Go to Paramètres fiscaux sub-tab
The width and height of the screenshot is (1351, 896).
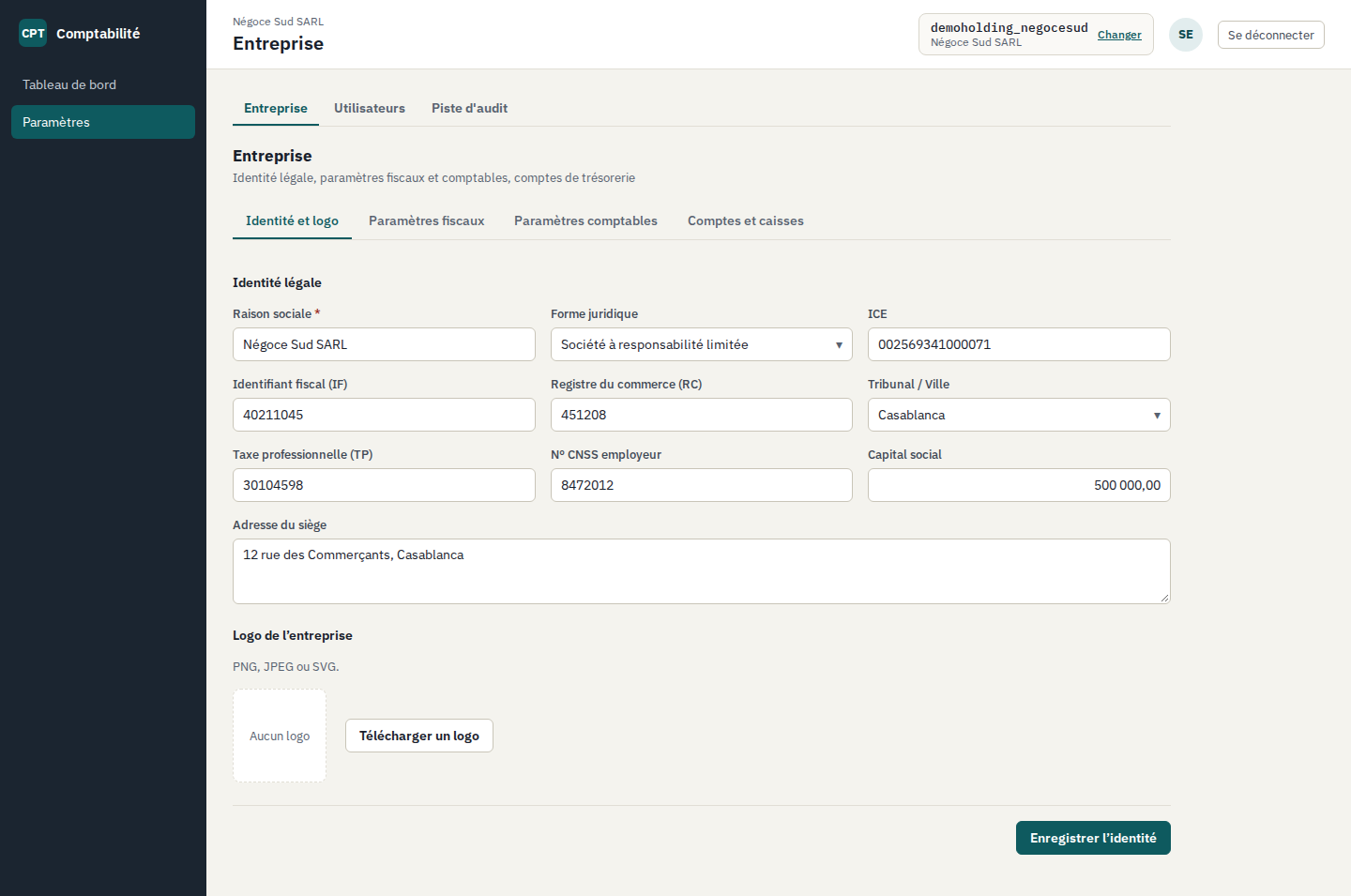(427, 220)
